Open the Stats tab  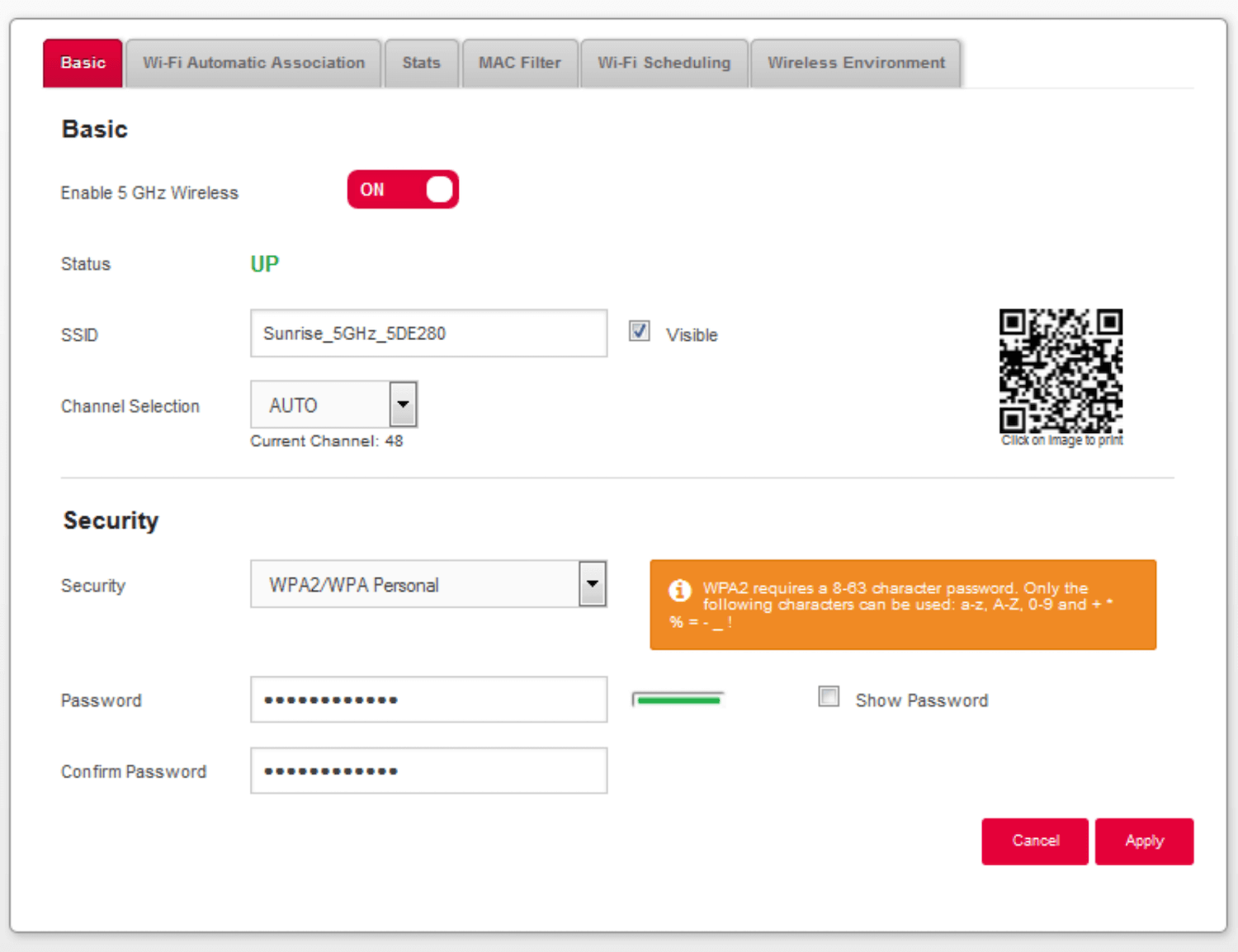click(421, 64)
